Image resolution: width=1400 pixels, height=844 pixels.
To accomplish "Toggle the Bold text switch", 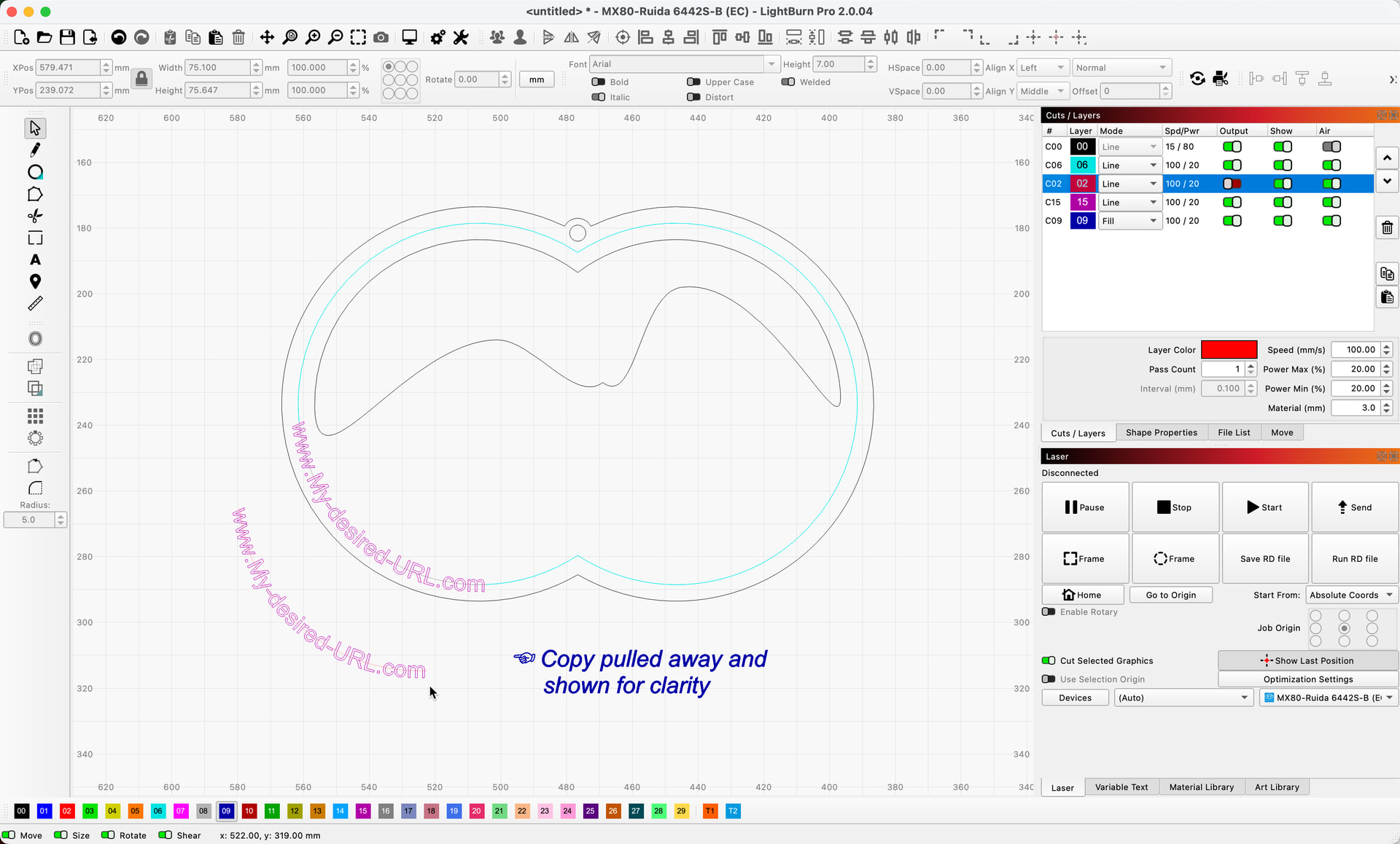I will (599, 82).
